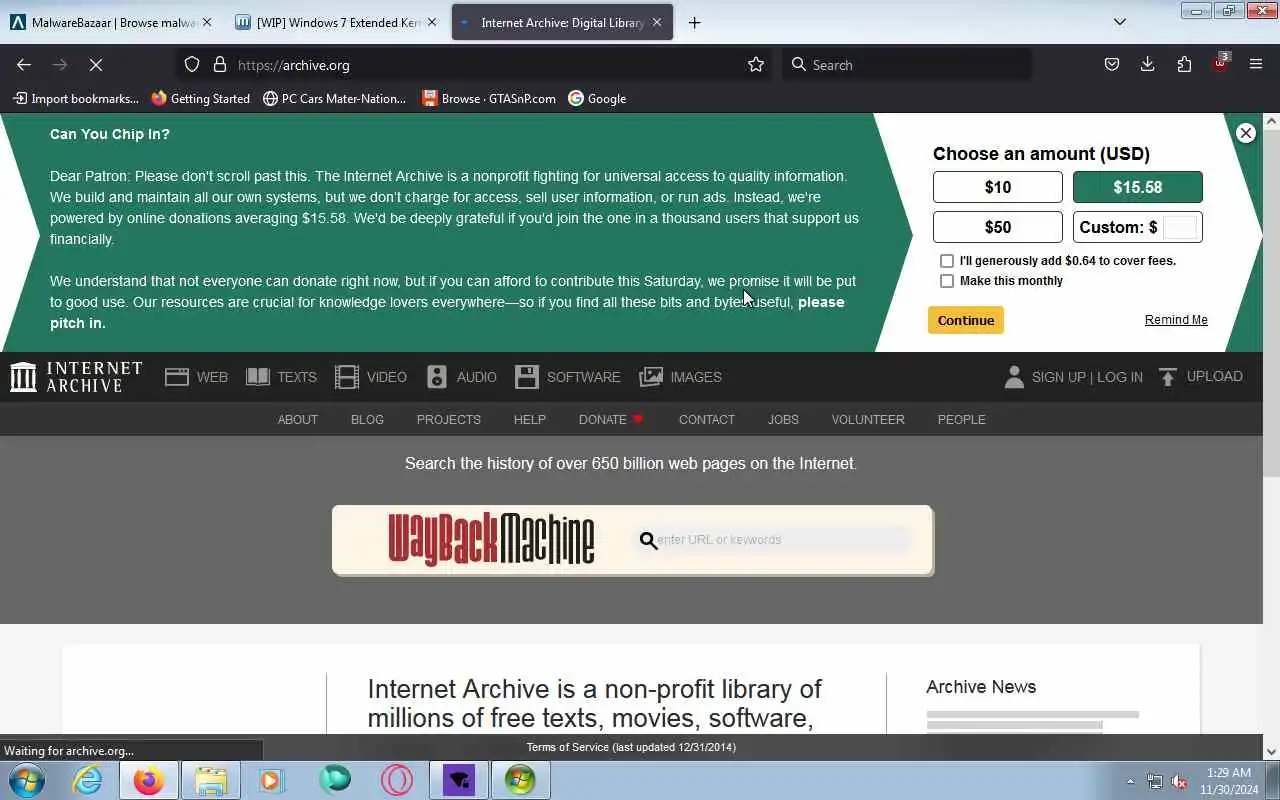Close the MalwareBazaar tab

point(207,22)
